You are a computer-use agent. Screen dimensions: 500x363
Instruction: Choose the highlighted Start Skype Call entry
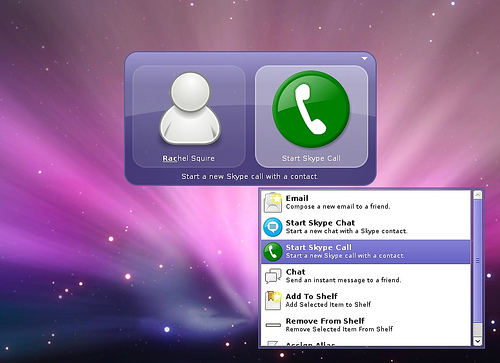[366, 252]
